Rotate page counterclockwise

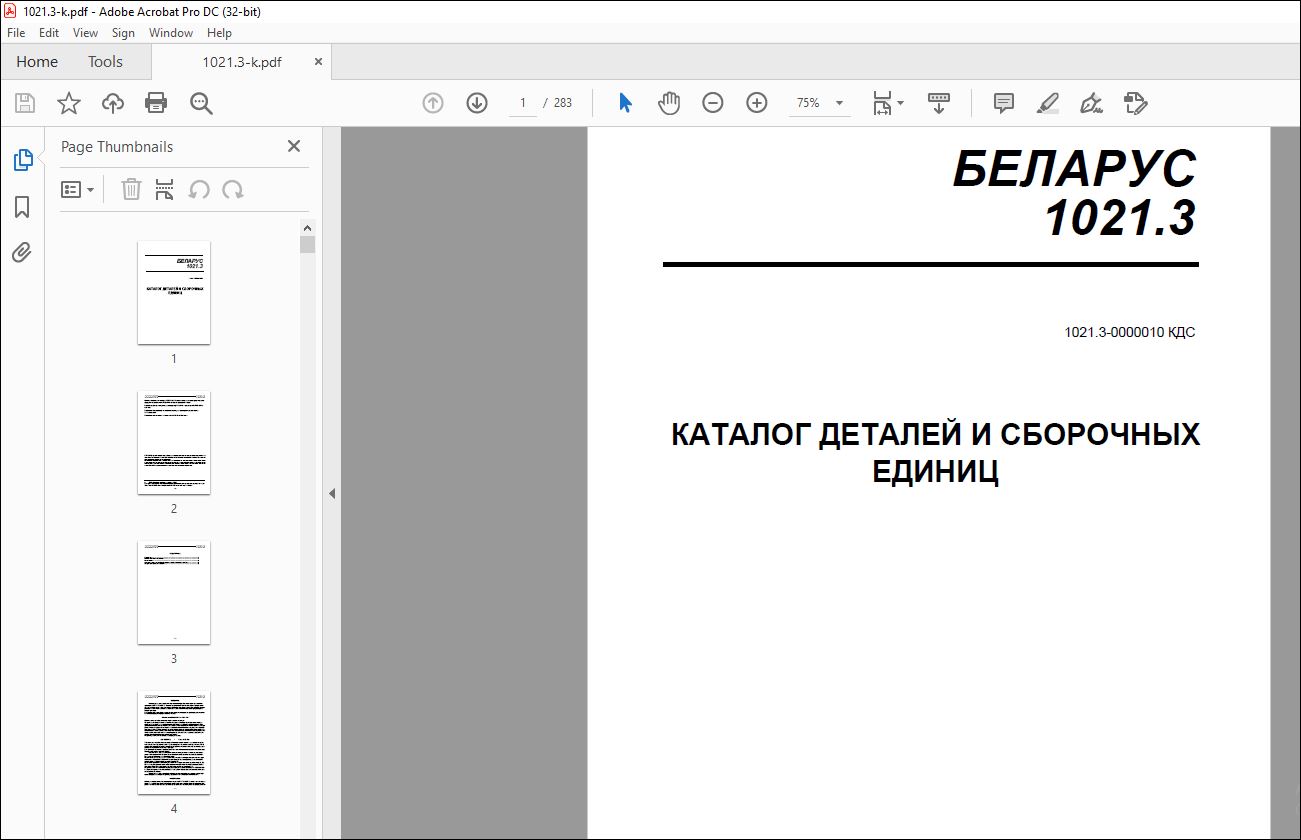[x=199, y=189]
